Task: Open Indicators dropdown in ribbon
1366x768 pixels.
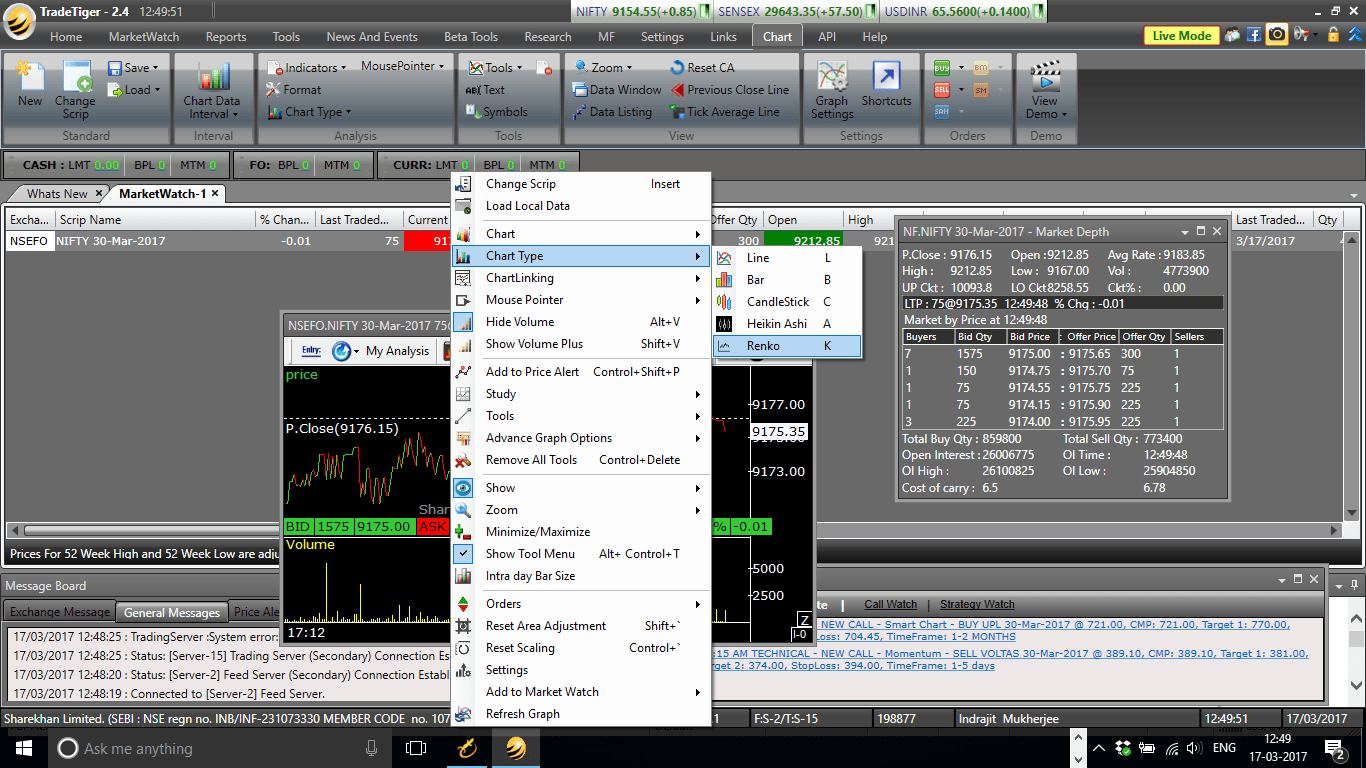Action: (x=307, y=68)
